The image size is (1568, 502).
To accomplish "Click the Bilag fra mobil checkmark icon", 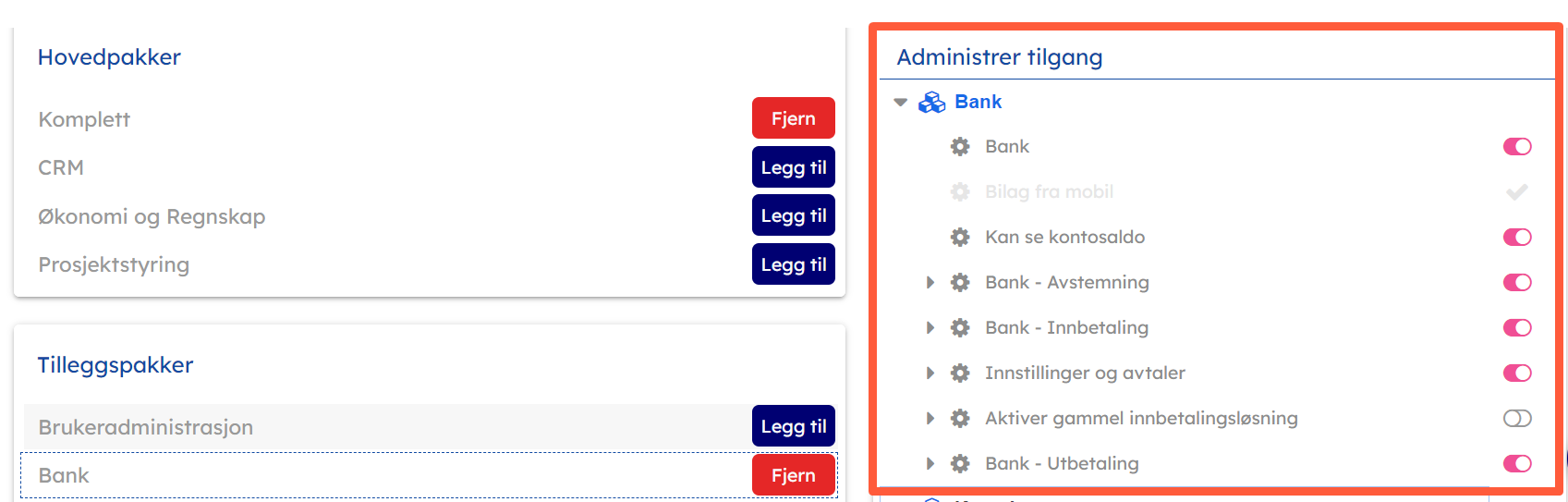I will [1516, 192].
